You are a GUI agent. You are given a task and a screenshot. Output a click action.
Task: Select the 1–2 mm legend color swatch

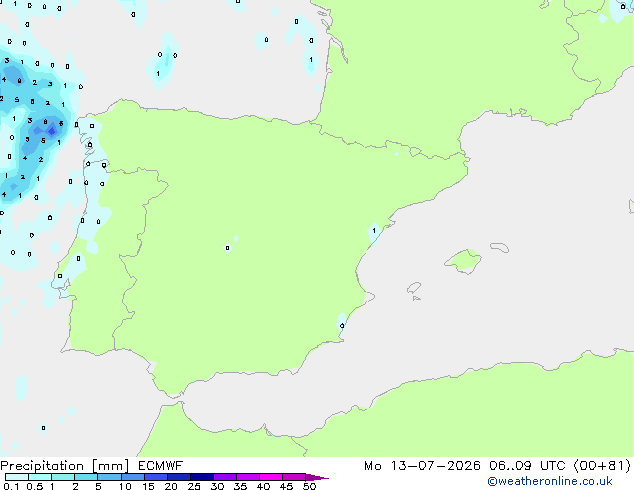point(63,477)
